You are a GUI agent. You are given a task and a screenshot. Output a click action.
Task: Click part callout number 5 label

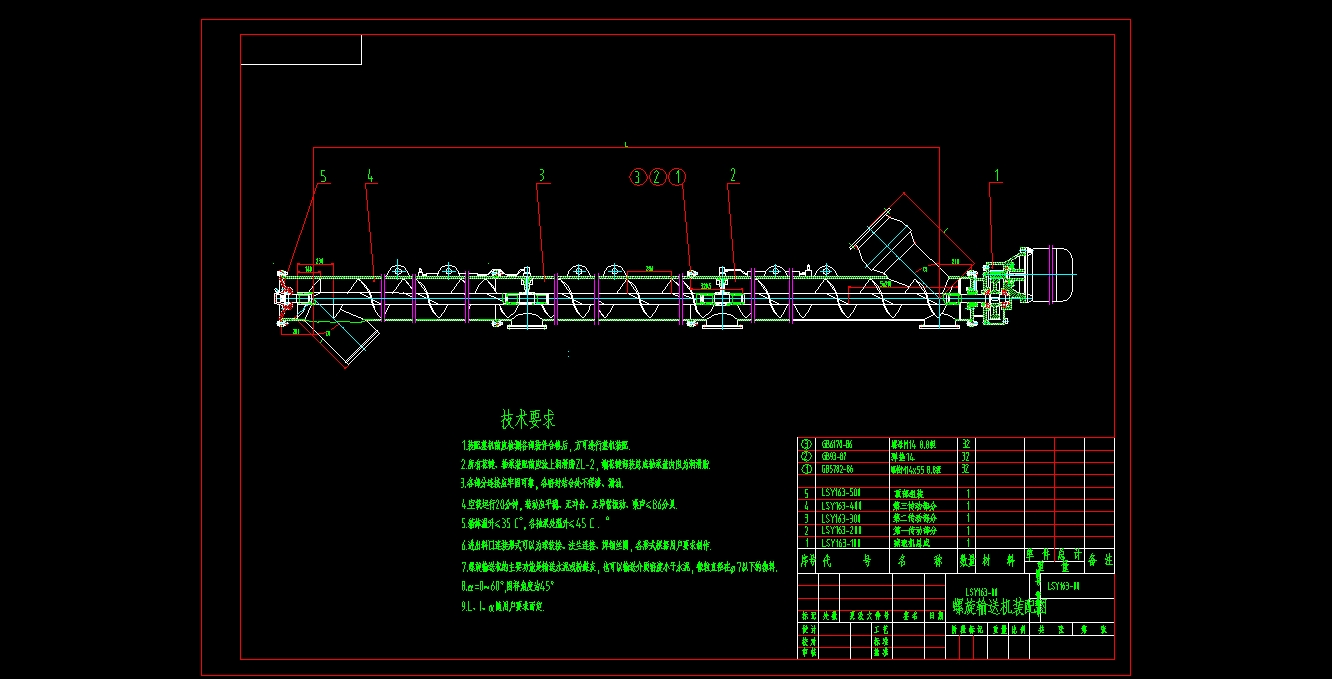(x=323, y=176)
